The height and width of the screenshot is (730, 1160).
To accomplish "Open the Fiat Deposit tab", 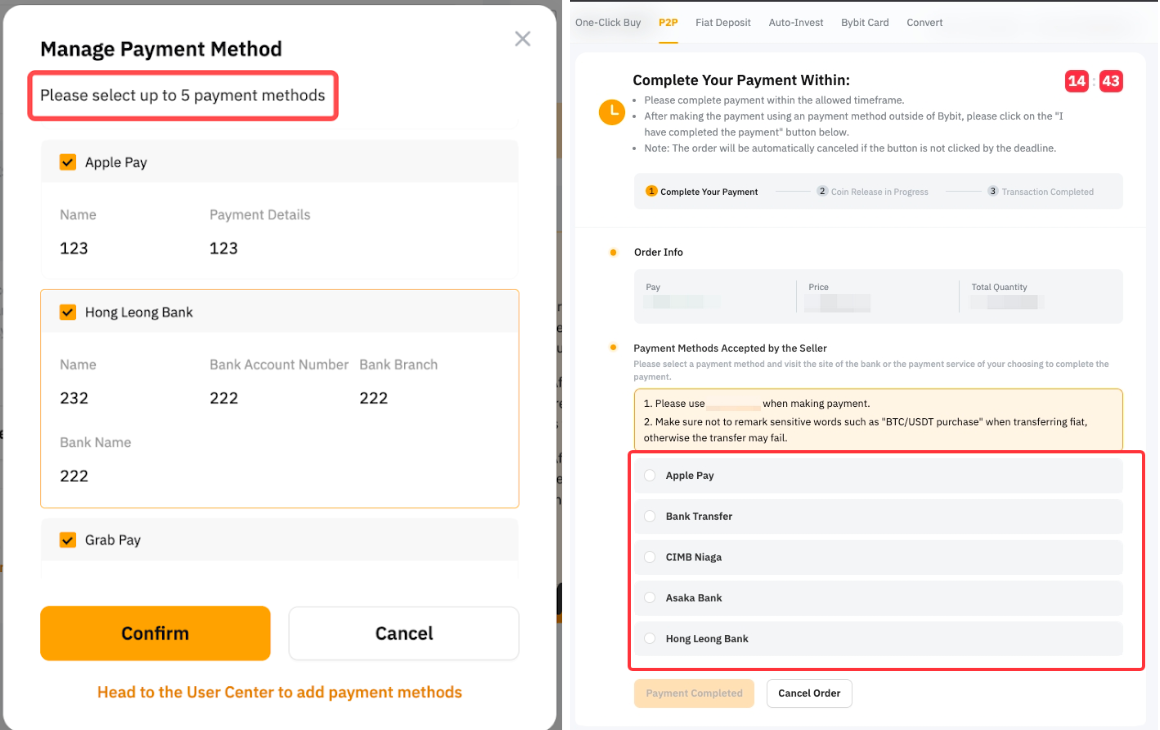I will click(x=723, y=23).
